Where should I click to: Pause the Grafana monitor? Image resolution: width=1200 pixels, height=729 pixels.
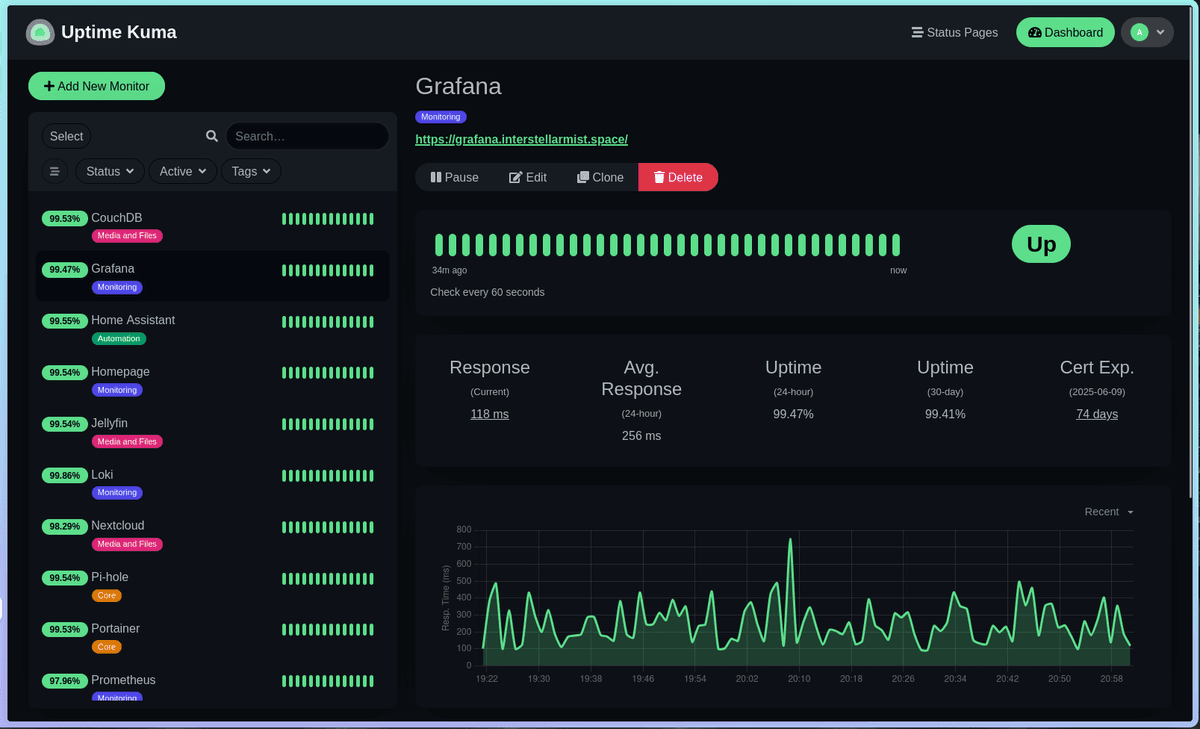(x=454, y=177)
